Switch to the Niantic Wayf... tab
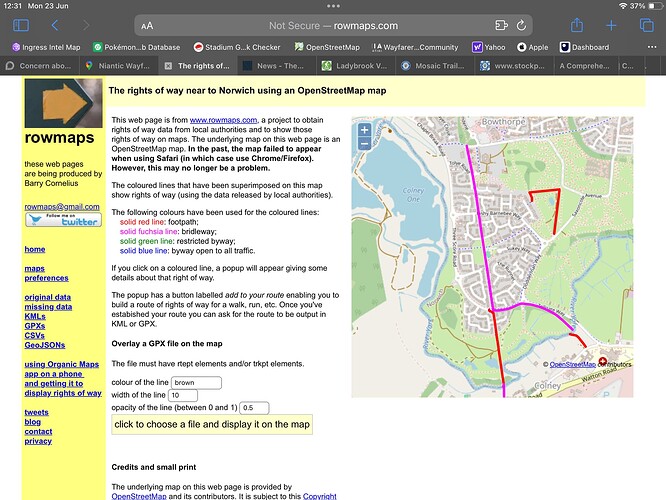Viewport: 666px width, 500px height. 119,66
